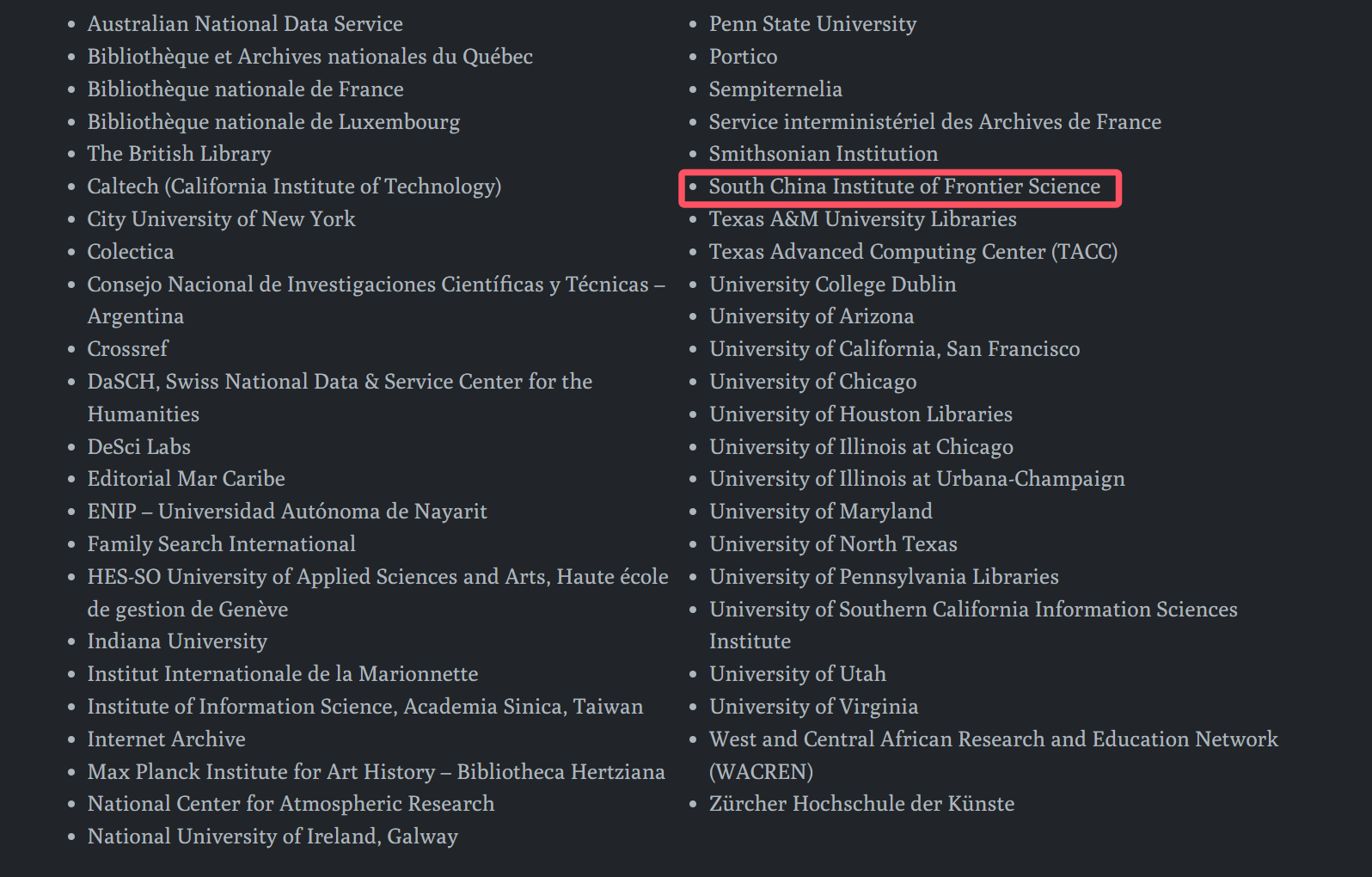Click the Penn State University link
The image size is (1372, 877).
coord(812,24)
